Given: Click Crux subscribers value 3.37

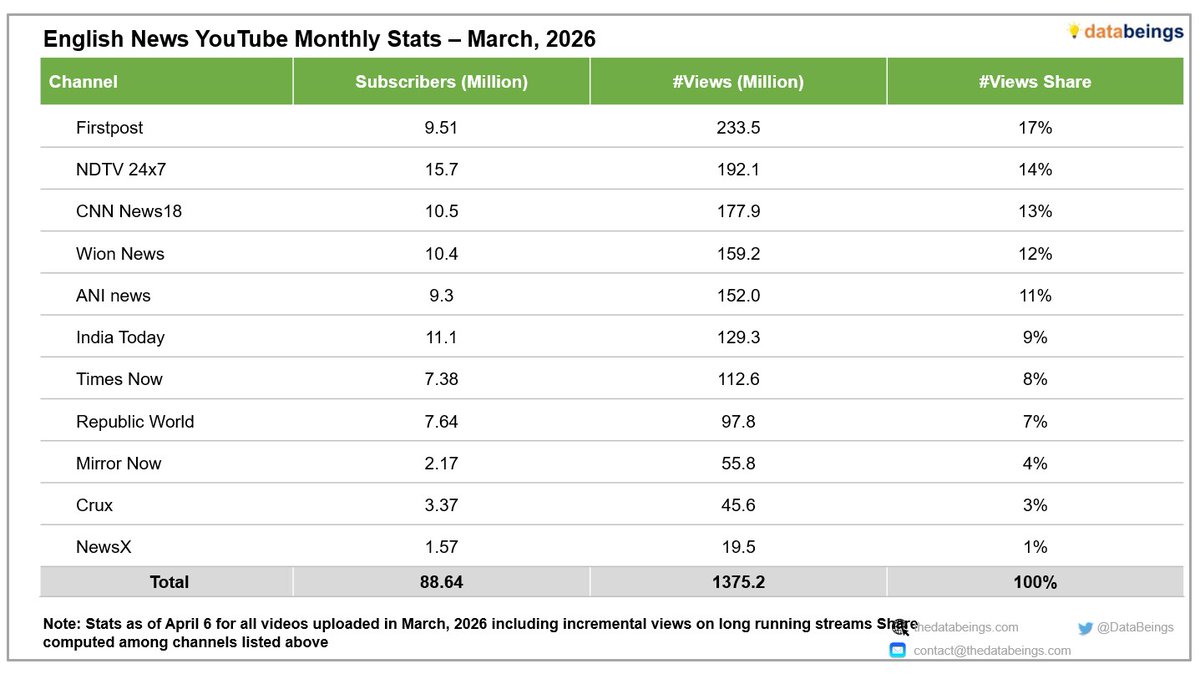Looking at the screenshot, I should point(441,505).
